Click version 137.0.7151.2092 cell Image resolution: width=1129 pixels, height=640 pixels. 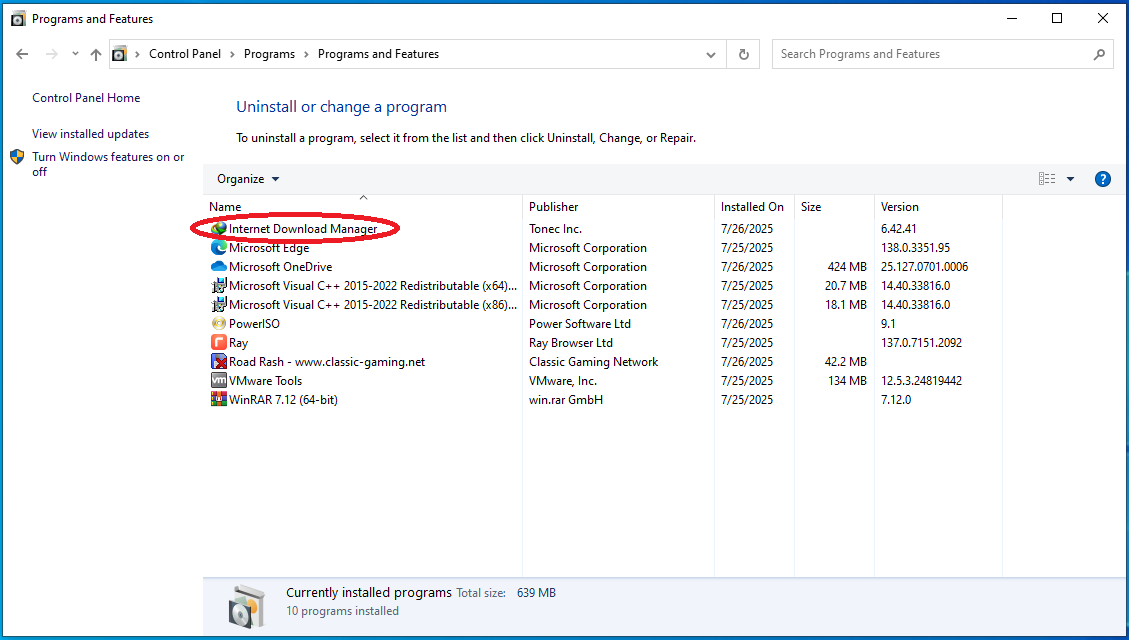click(921, 343)
